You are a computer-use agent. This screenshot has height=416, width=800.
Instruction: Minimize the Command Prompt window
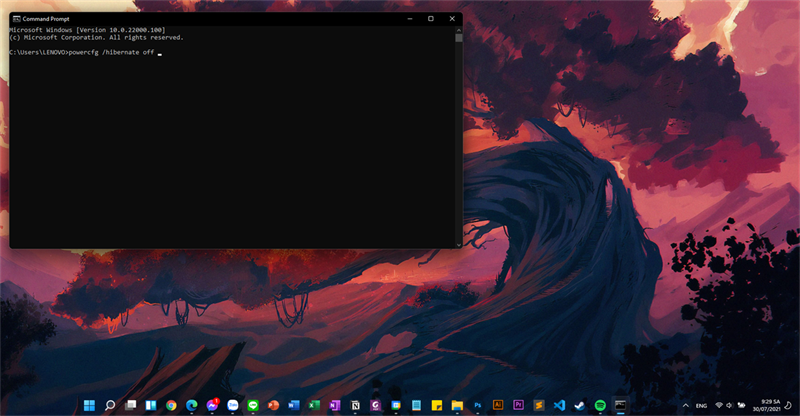tap(410, 19)
